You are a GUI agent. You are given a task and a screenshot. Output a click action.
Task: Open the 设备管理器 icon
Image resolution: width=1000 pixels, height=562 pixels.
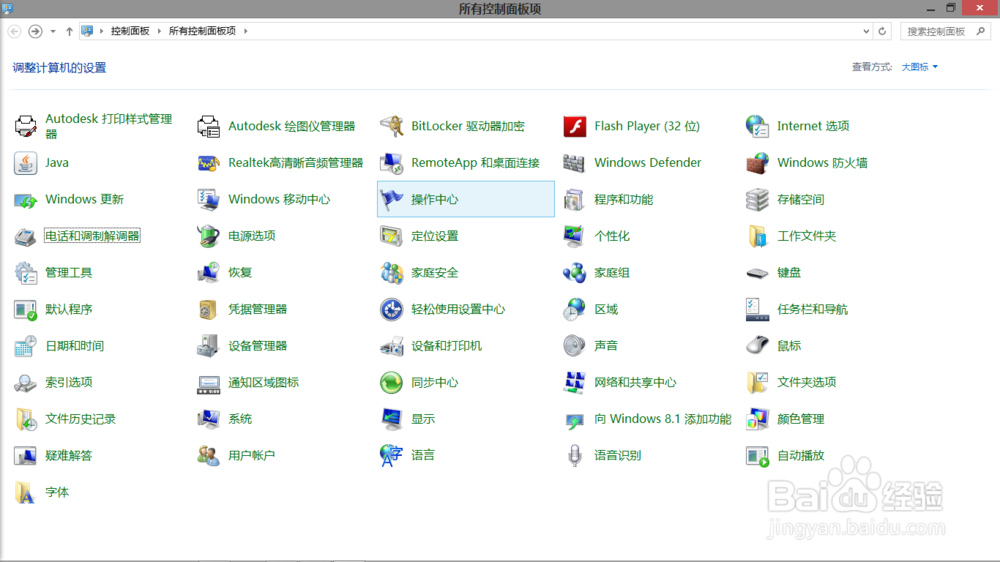point(209,346)
